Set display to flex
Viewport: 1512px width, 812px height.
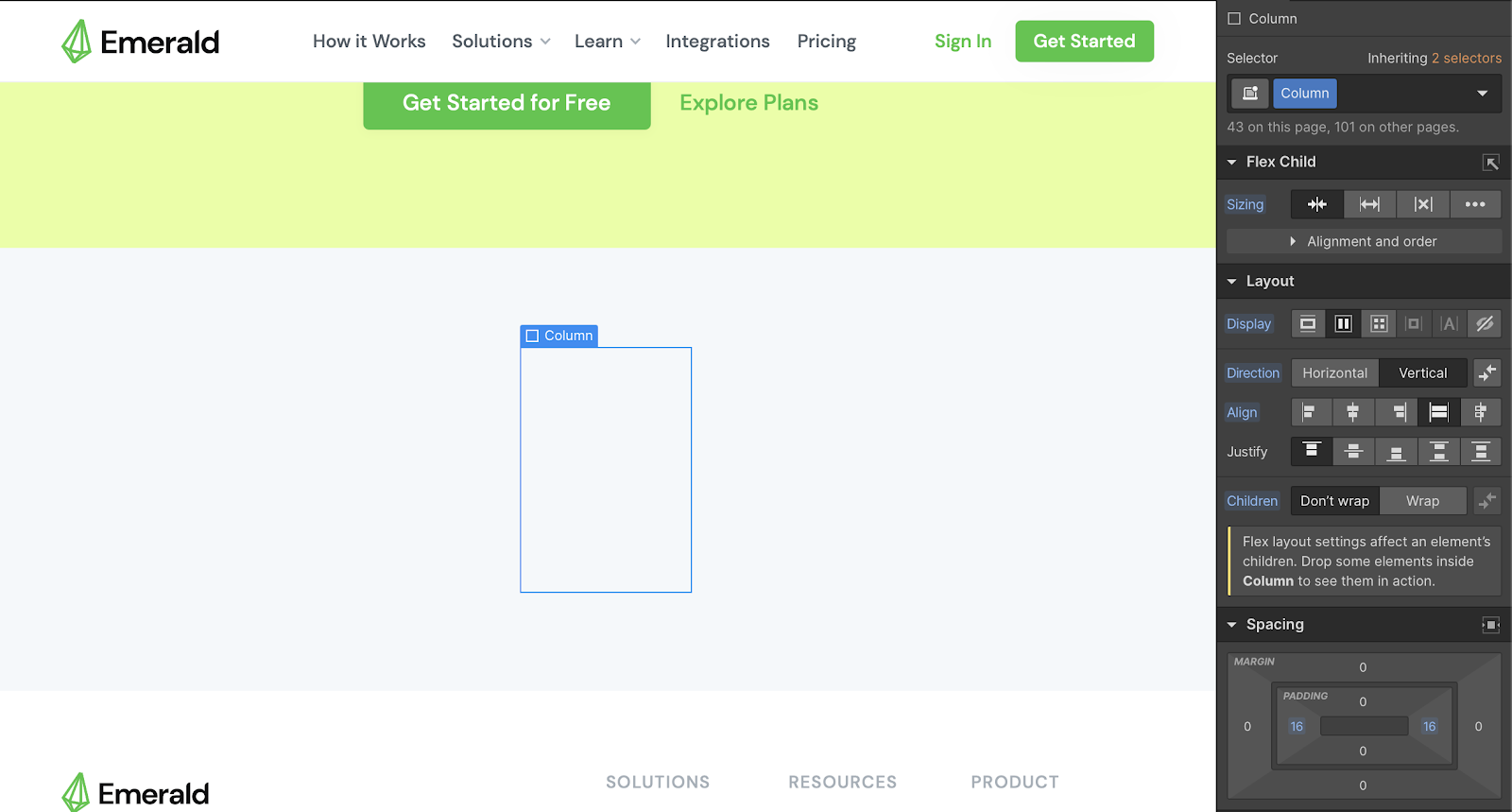(1344, 323)
